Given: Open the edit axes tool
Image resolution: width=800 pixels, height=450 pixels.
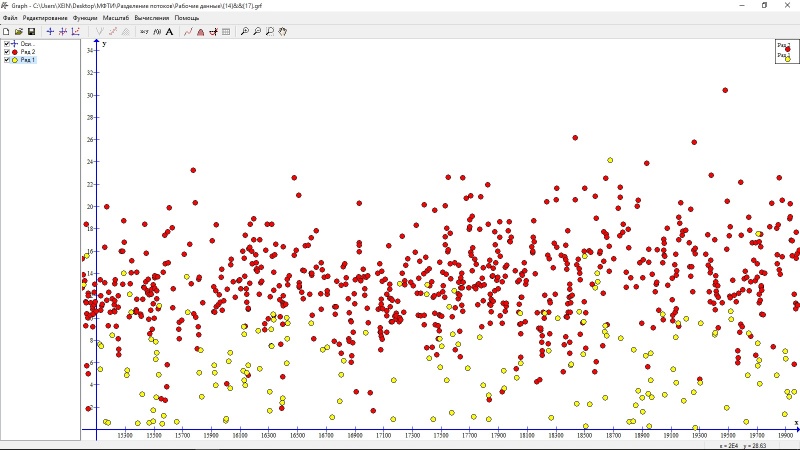Looking at the screenshot, I should click(x=50, y=32).
